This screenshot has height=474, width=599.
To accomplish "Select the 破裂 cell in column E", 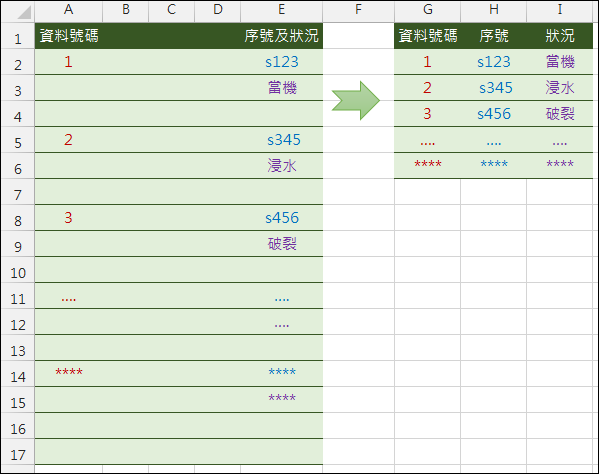I will pyautogui.click(x=282, y=244).
